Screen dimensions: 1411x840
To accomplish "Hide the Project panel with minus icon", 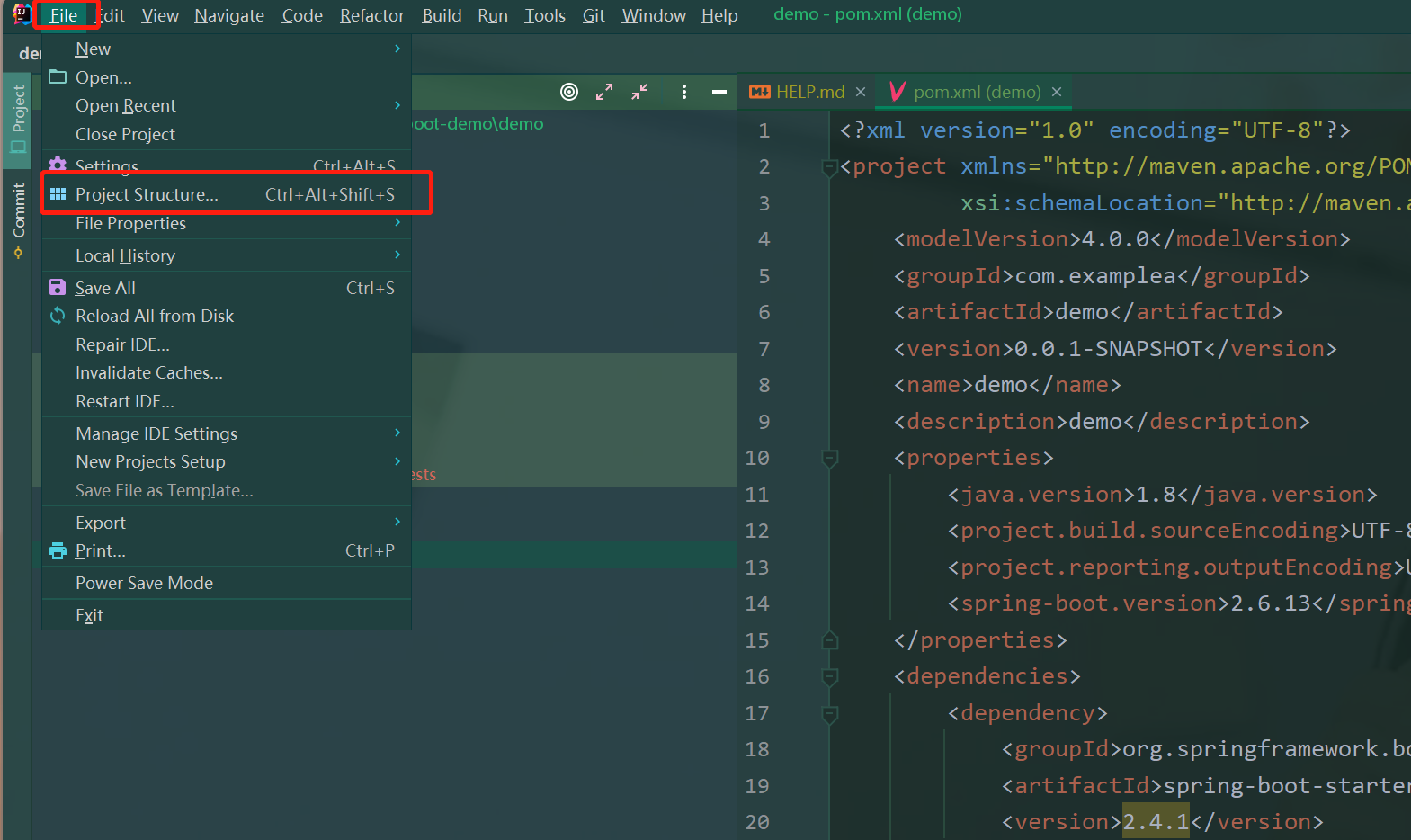I will click(719, 92).
